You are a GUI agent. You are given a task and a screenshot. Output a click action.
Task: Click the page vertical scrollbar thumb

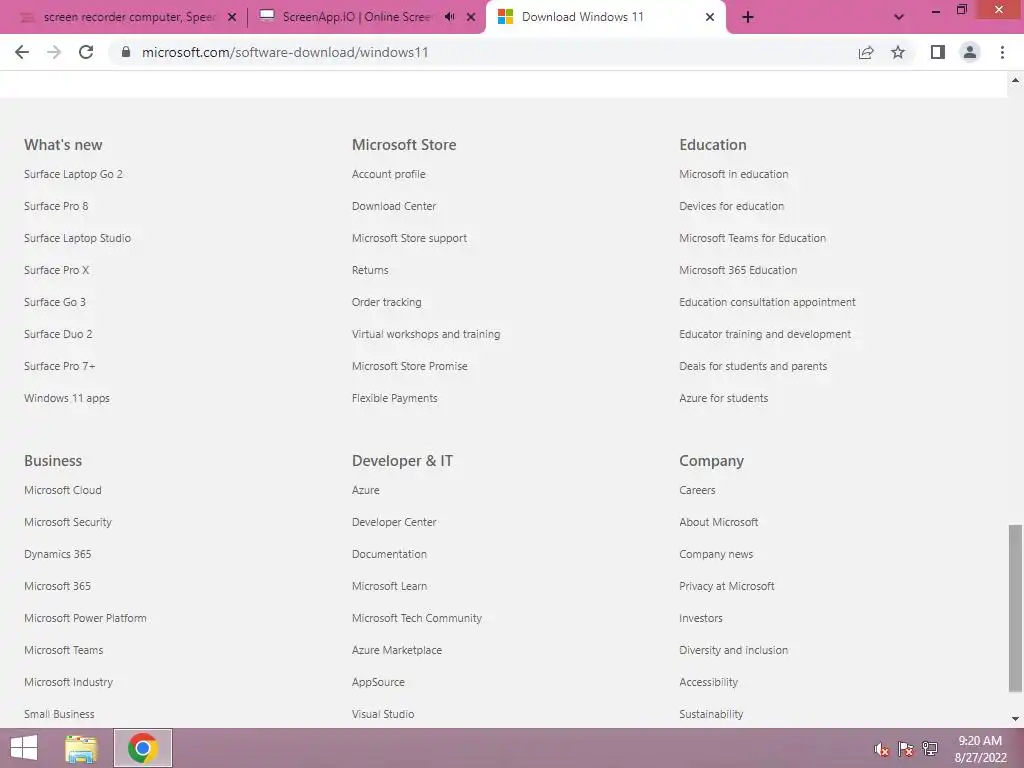pos(1015,607)
